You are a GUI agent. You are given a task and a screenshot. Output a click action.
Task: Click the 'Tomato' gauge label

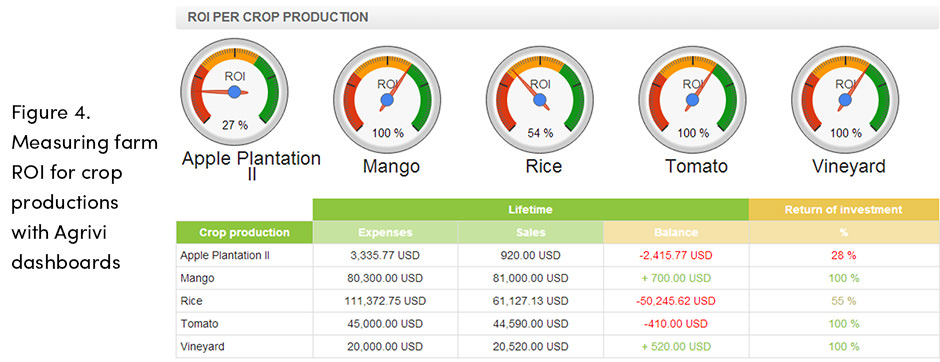point(697,166)
